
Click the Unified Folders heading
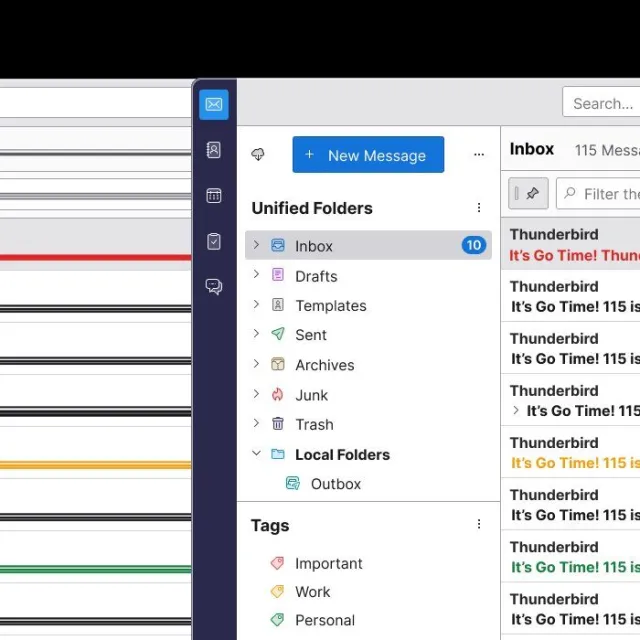coord(312,208)
